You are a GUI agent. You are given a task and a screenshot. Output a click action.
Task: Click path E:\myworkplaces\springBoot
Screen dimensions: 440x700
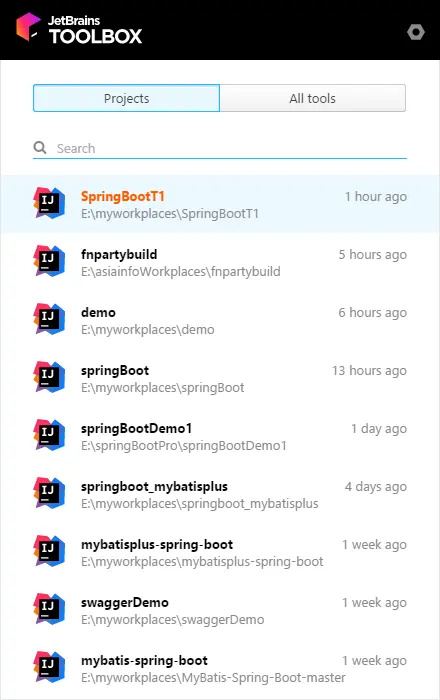[162, 388]
